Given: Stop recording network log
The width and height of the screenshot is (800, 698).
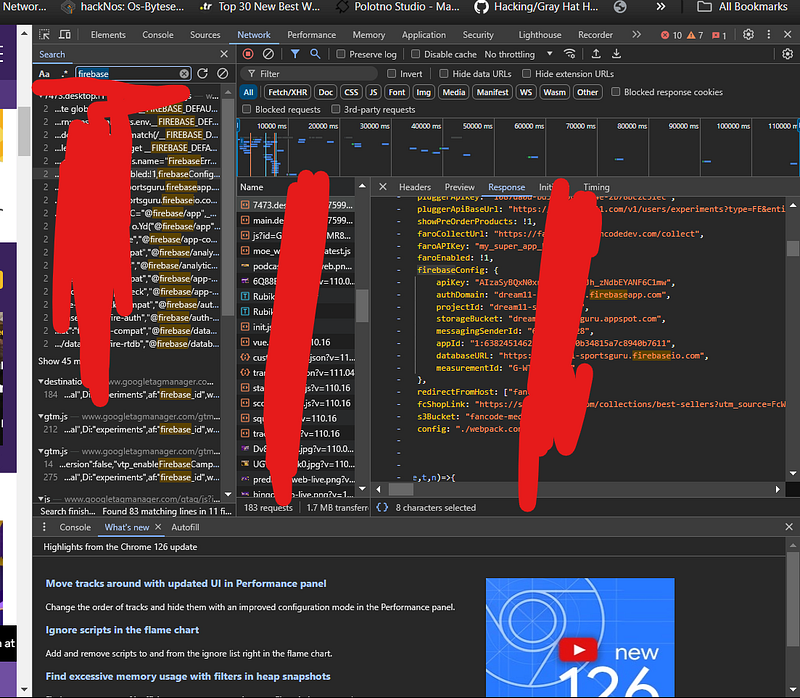Looking at the screenshot, I should 248,54.
